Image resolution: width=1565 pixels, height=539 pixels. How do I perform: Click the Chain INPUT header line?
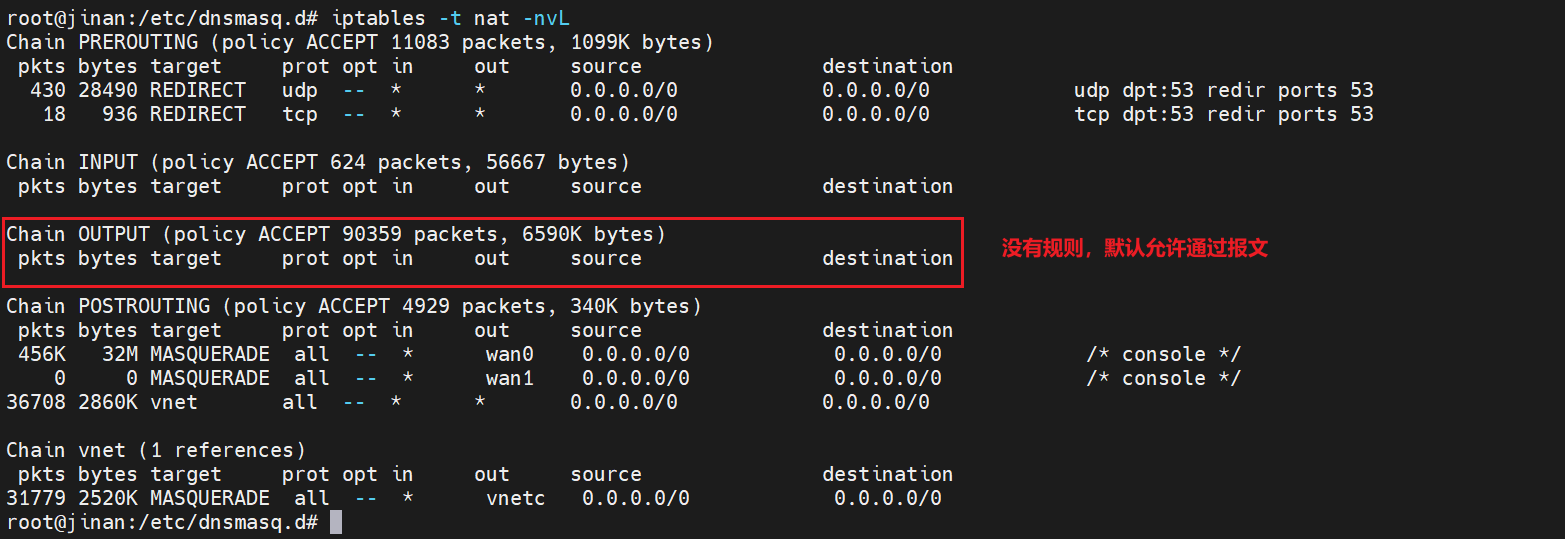(x=318, y=162)
